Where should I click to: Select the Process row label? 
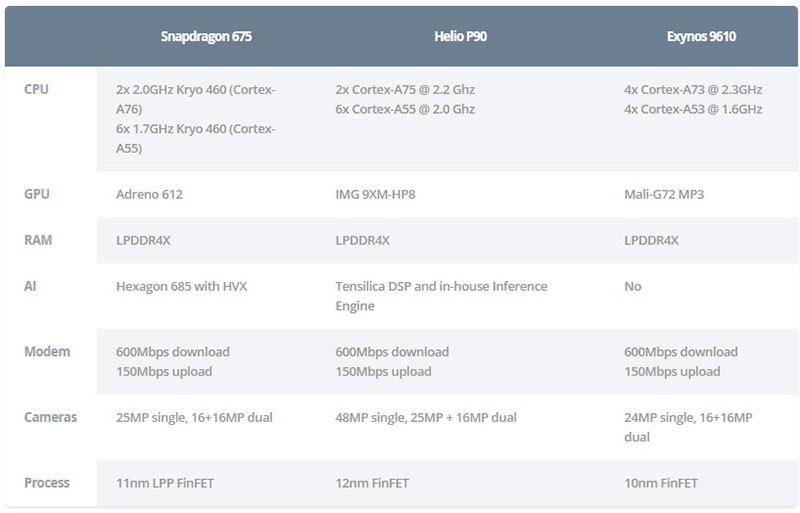47,483
